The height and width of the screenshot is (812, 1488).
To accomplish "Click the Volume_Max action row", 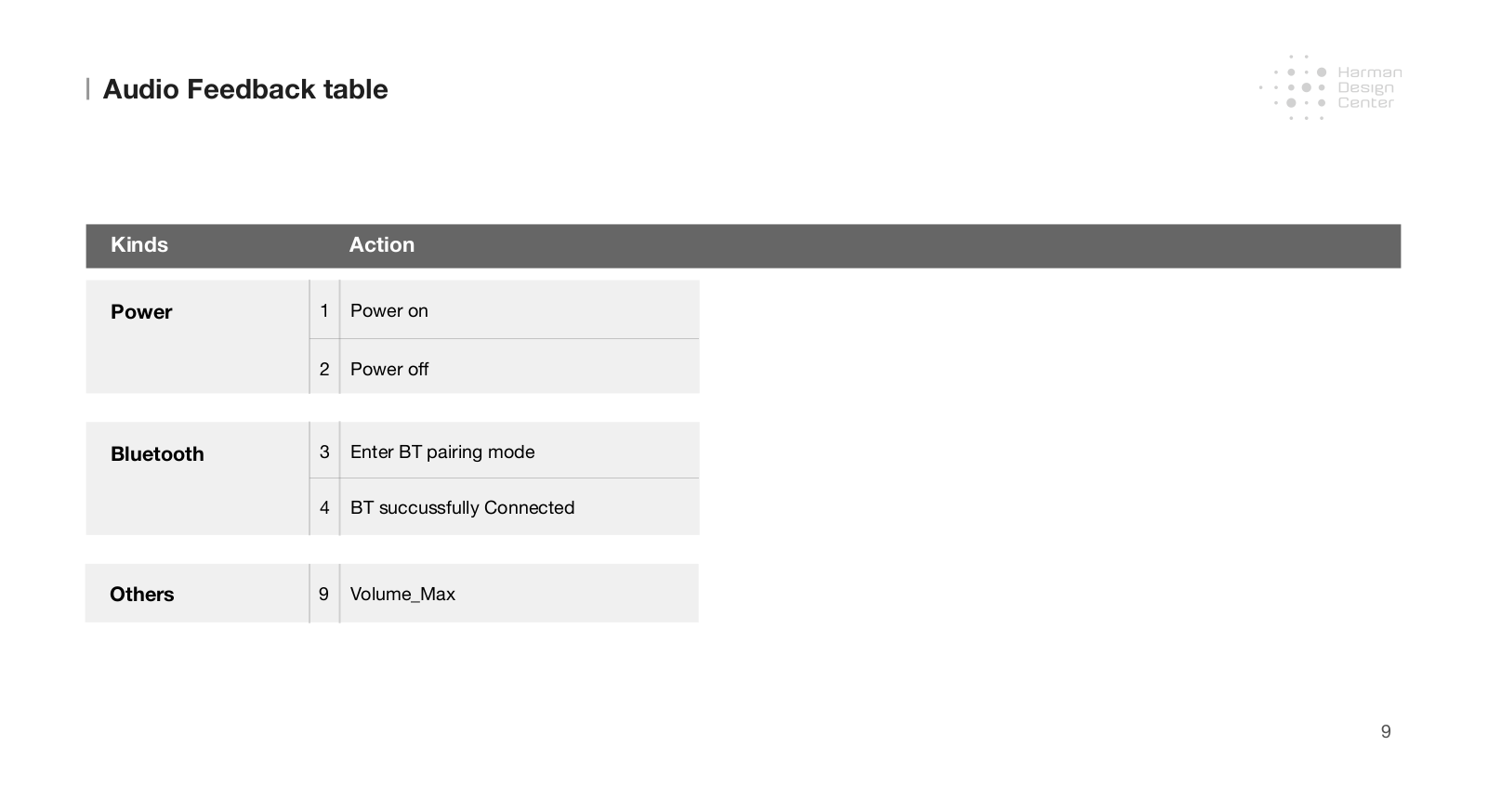I will click(520, 593).
